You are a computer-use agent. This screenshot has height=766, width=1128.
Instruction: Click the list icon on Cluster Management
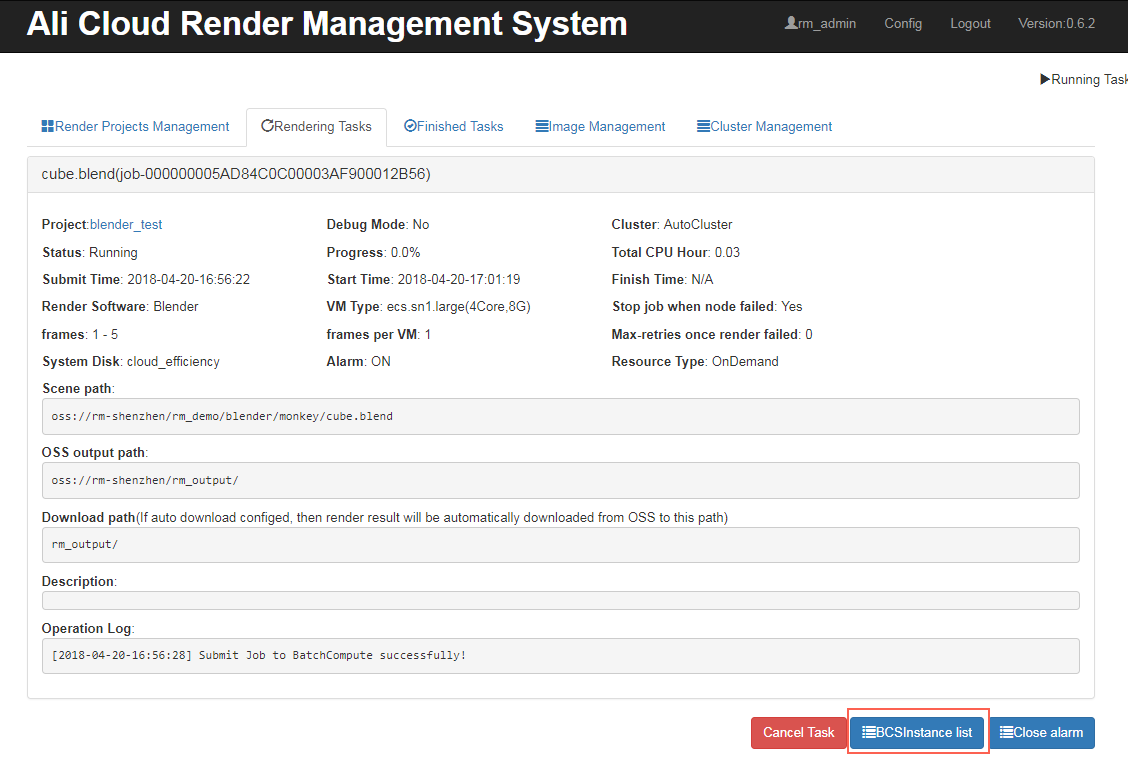(x=703, y=126)
